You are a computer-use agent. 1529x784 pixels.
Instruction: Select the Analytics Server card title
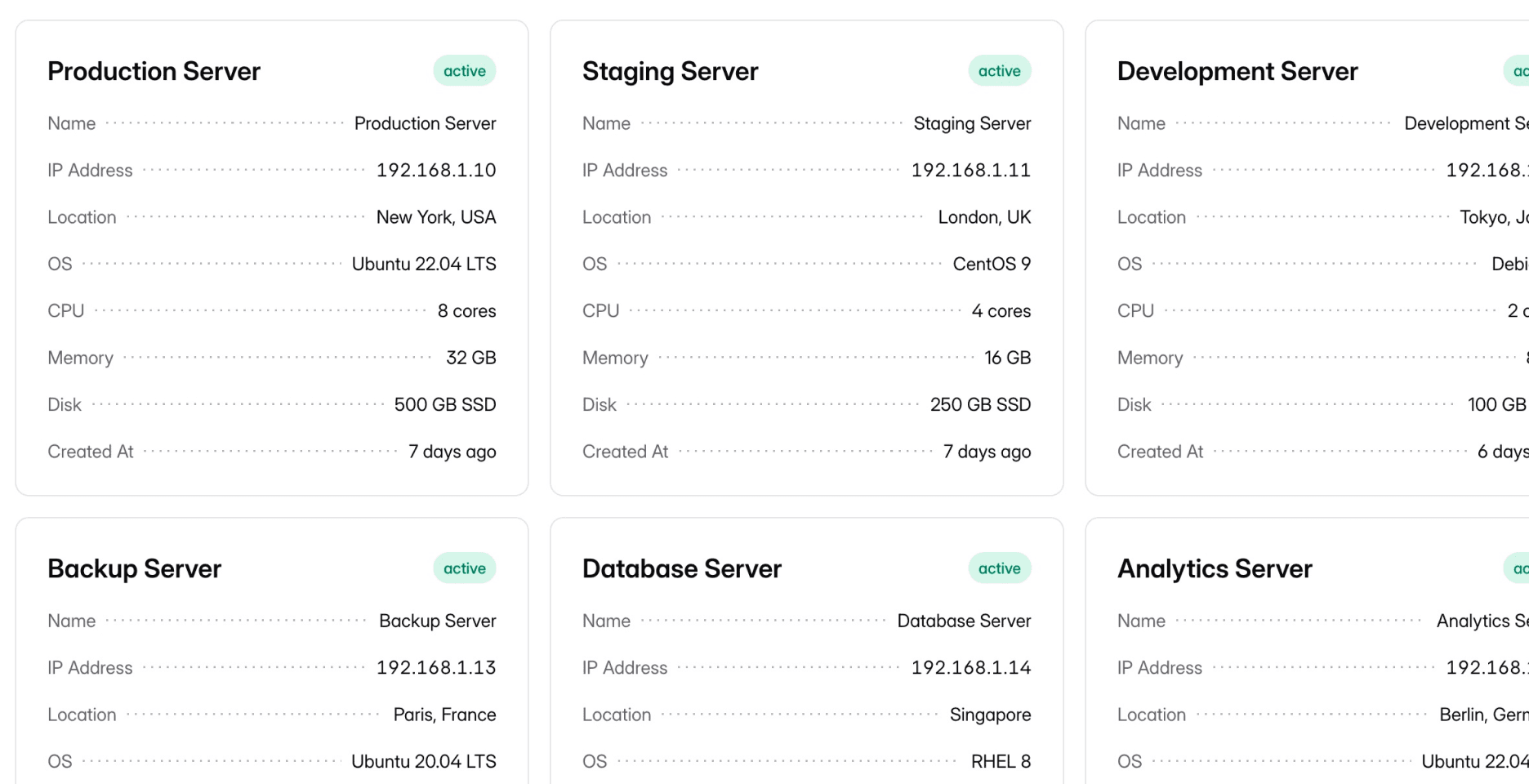[x=1214, y=569]
